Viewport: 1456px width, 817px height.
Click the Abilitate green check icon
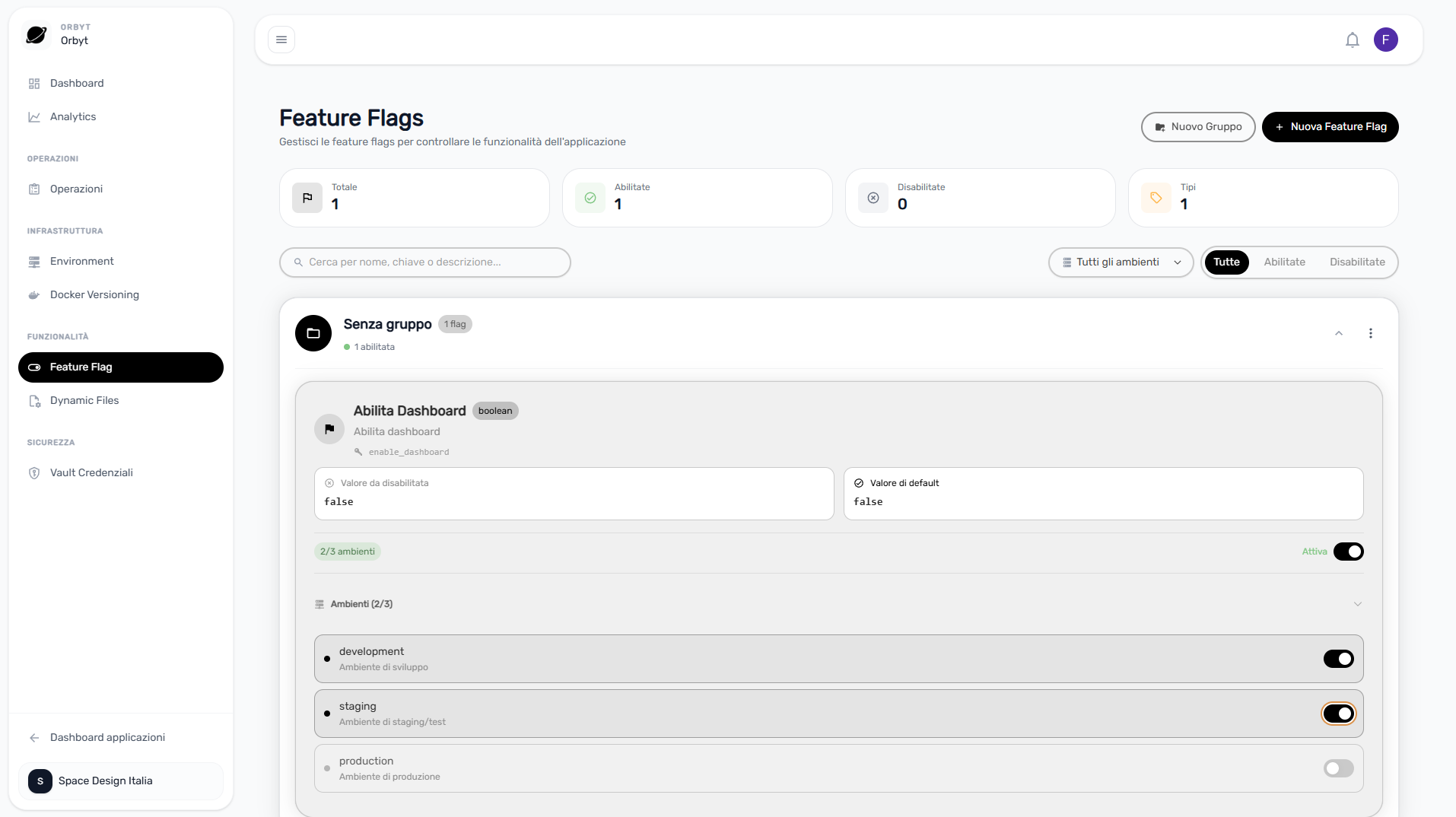(590, 198)
